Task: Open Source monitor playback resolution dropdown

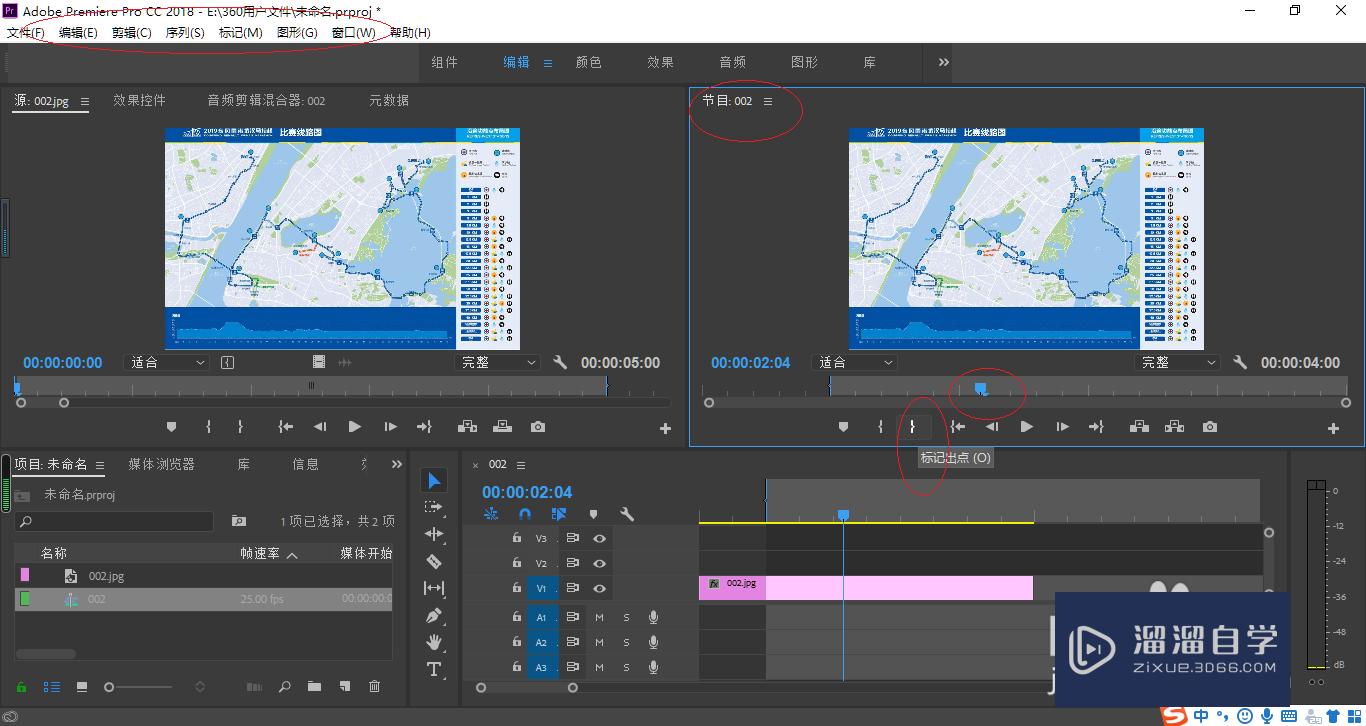Action: (x=497, y=363)
